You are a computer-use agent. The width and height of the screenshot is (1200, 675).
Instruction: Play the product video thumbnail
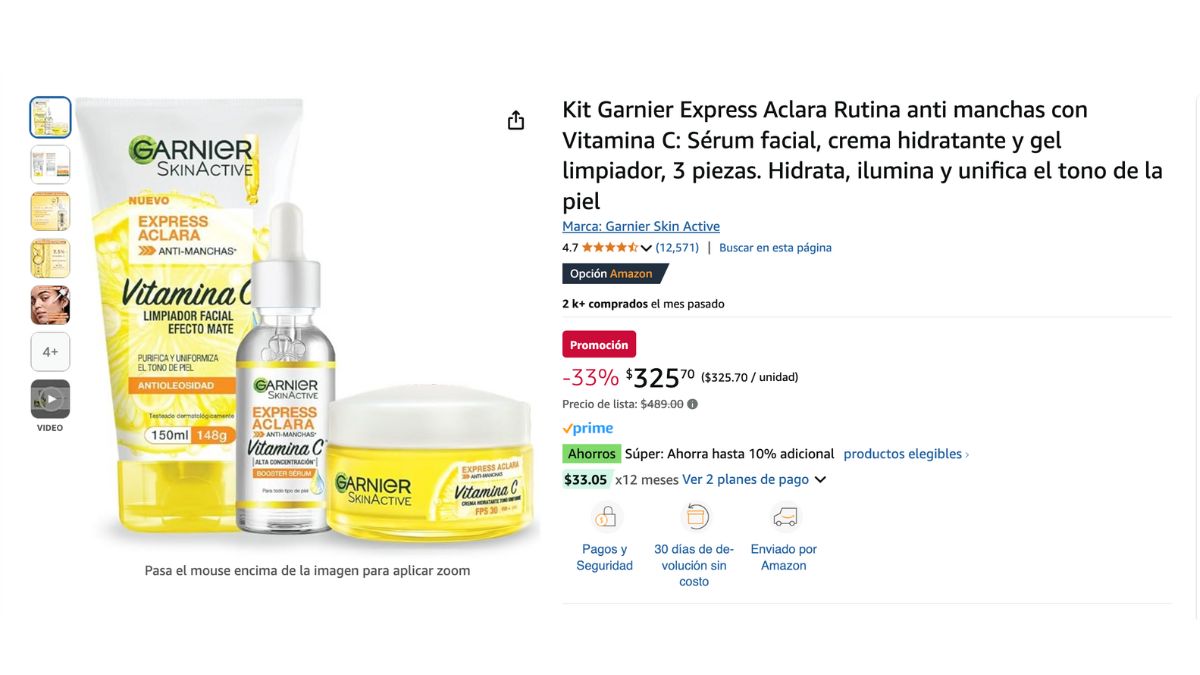click(x=50, y=399)
